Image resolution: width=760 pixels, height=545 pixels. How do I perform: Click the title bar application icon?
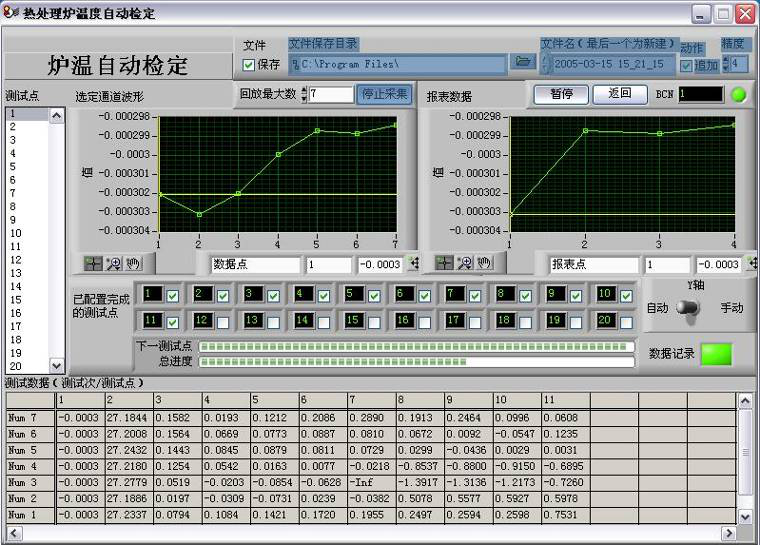point(11,13)
